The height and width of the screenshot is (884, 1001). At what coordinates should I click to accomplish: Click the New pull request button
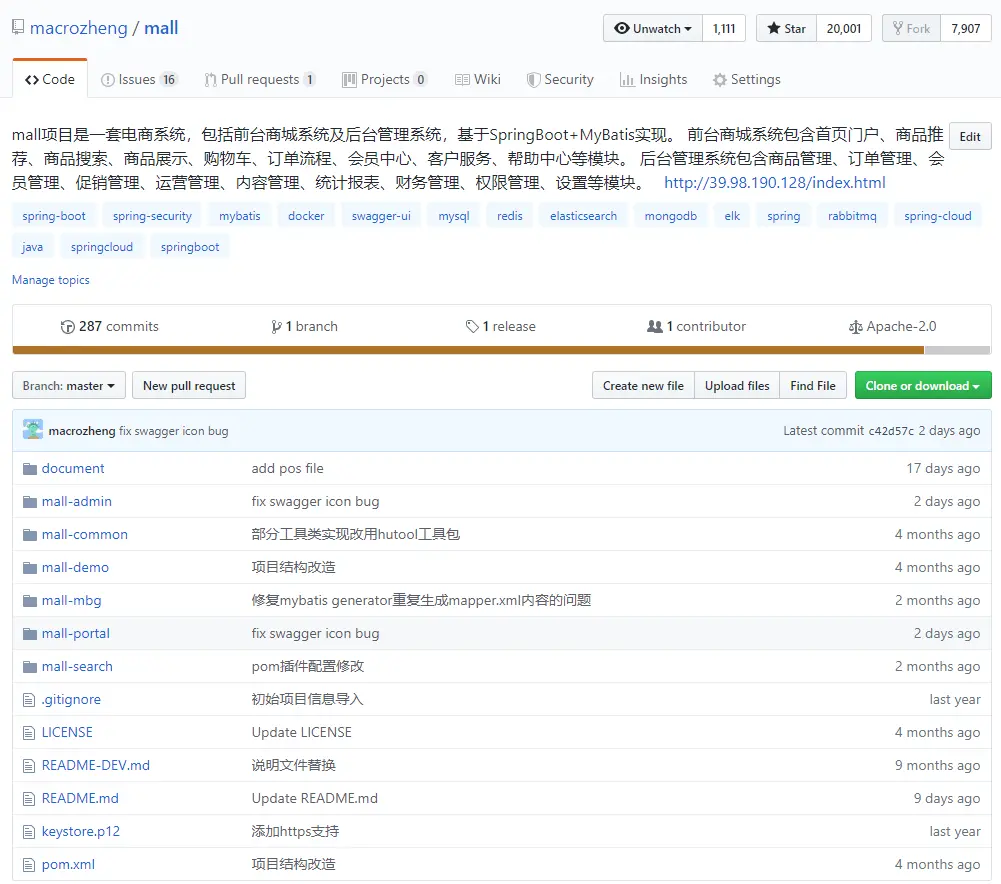(x=189, y=386)
